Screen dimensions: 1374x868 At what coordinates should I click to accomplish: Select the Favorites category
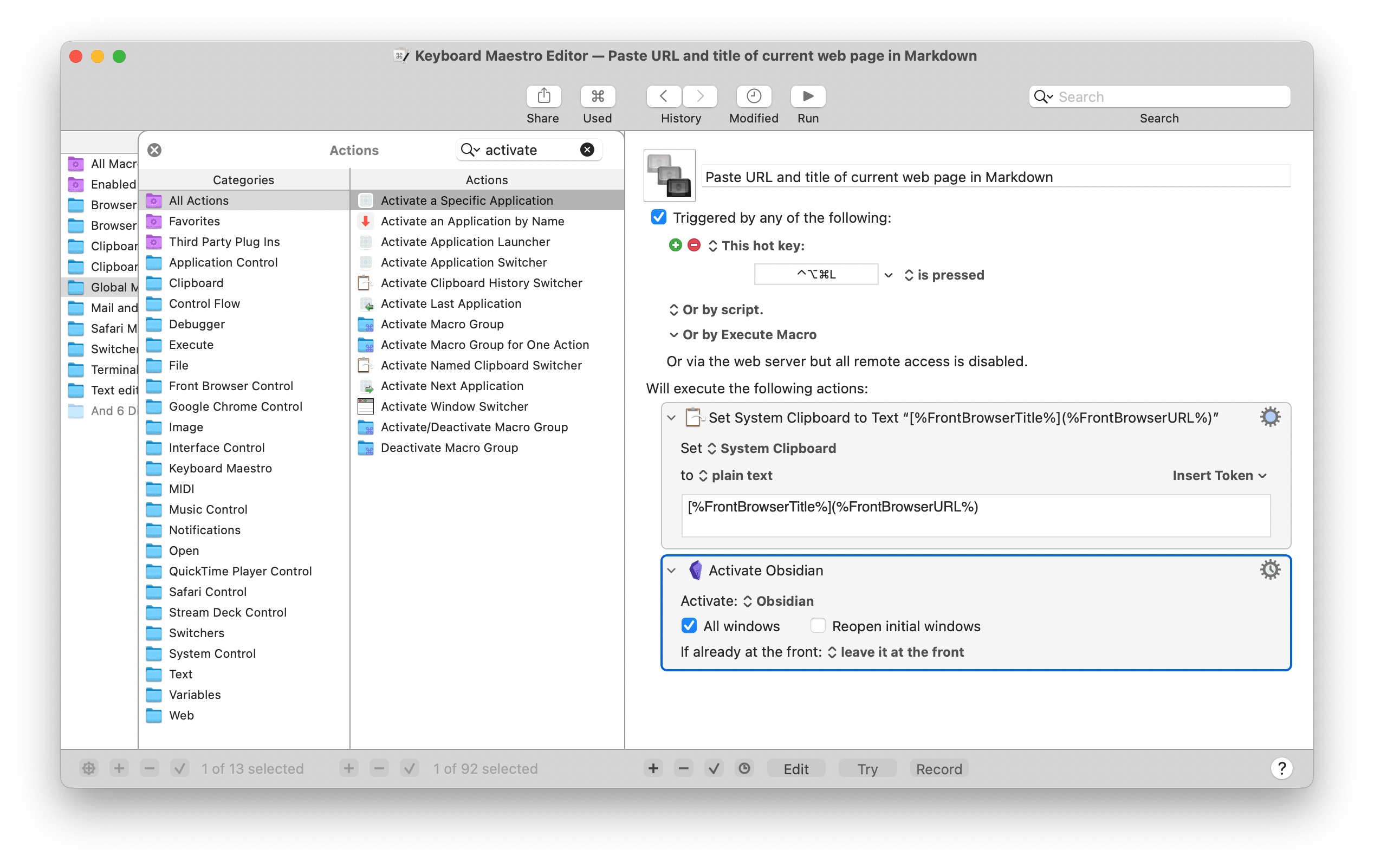click(x=244, y=221)
